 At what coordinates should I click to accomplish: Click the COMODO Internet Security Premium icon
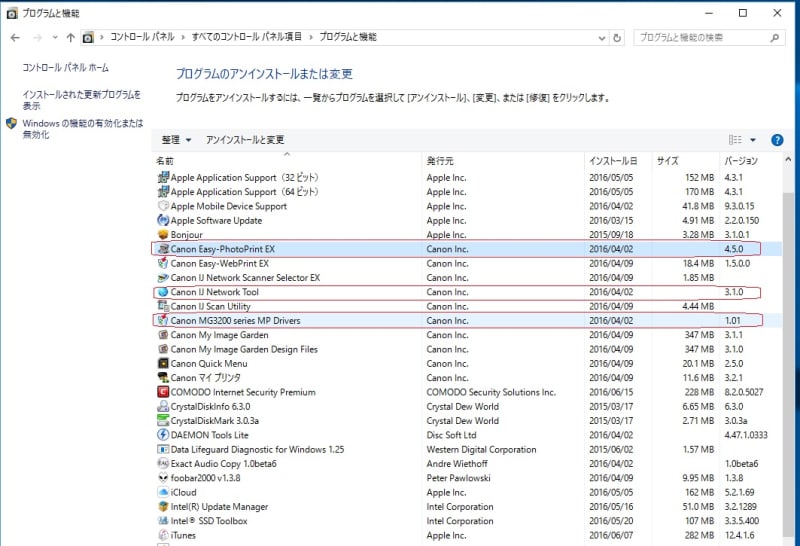[163, 391]
